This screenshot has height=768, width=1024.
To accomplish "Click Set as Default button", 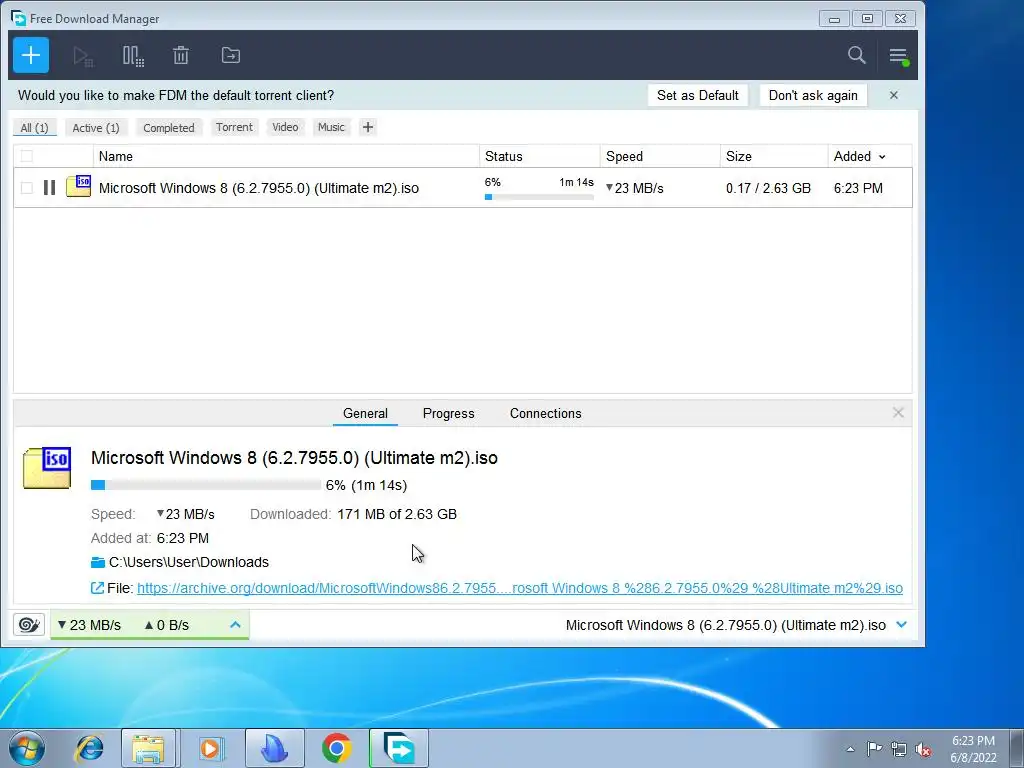I will [x=697, y=95].
